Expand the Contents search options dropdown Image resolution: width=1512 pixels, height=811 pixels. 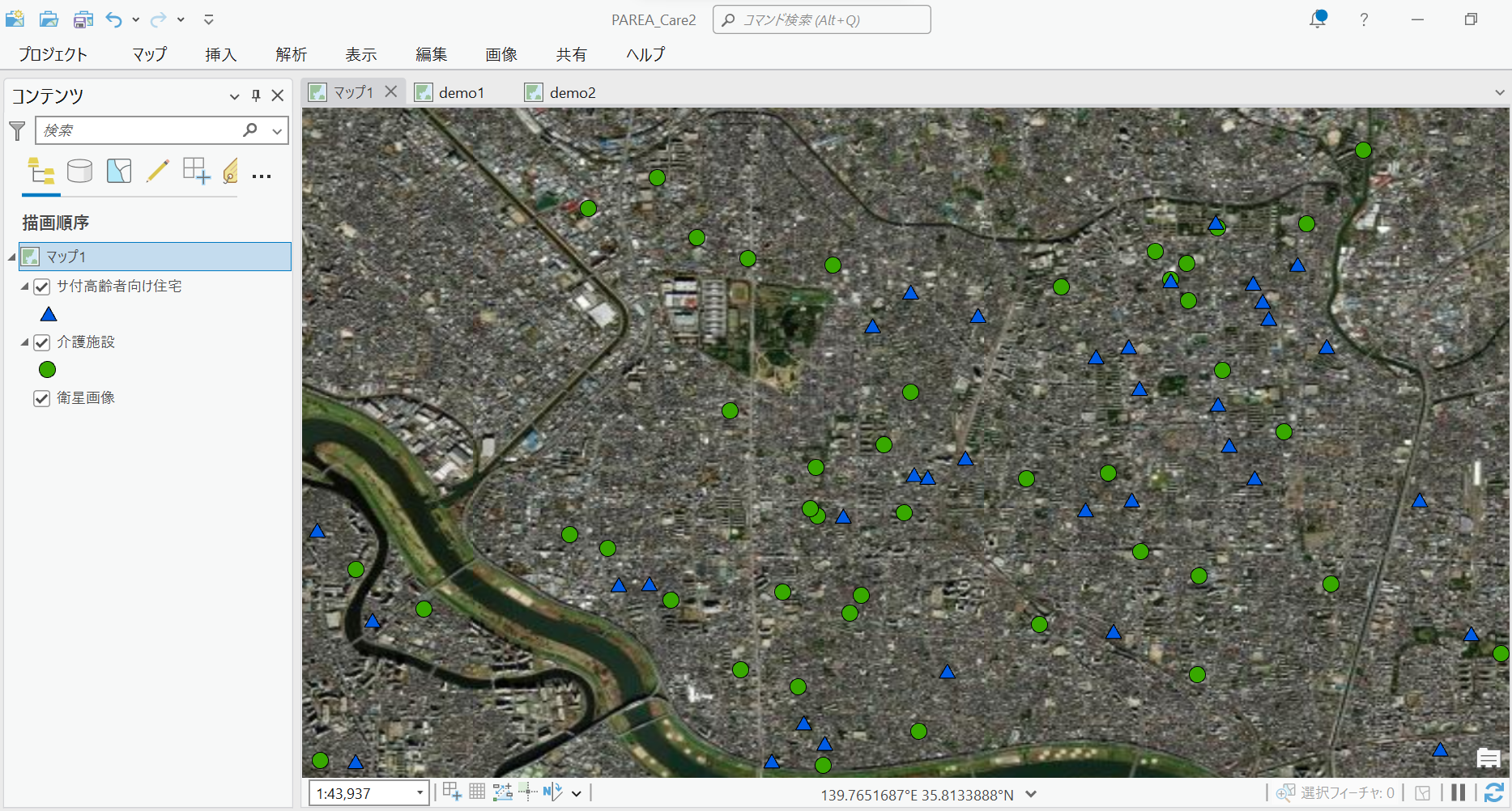277,130
